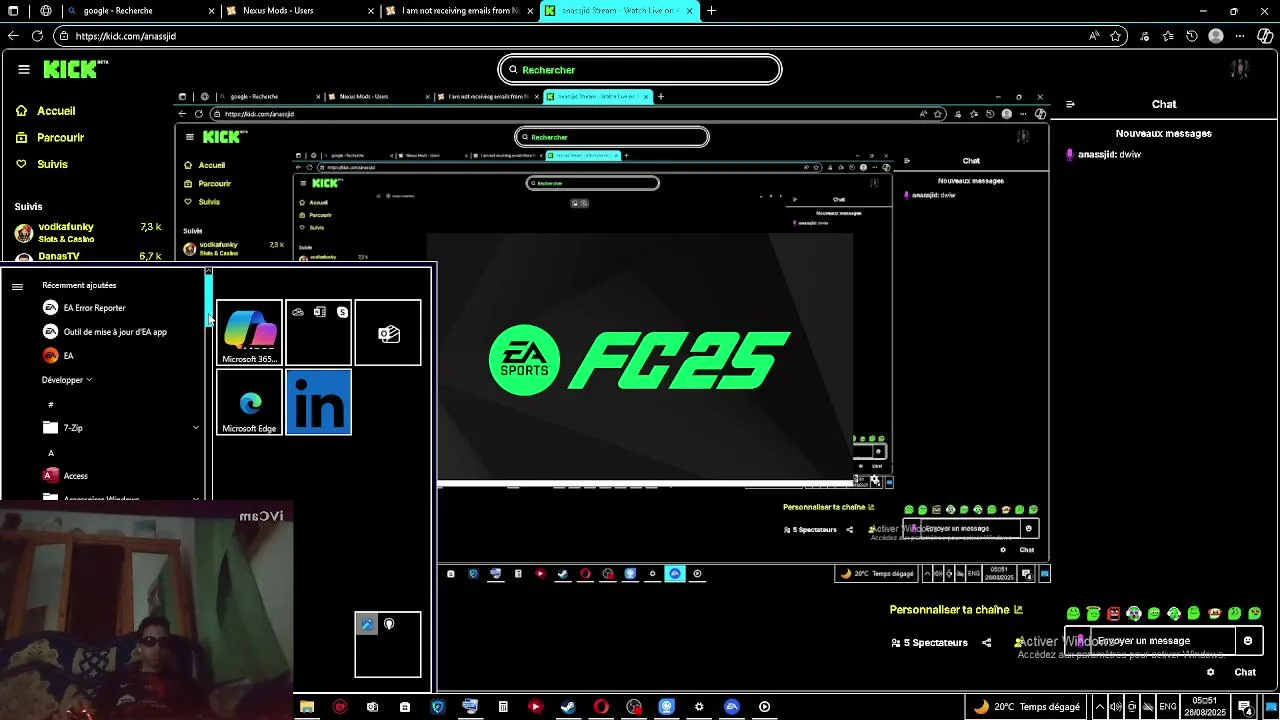Screen dimensions: 1280x720
Task: Reload the Kick page
Action: [37, 36]
